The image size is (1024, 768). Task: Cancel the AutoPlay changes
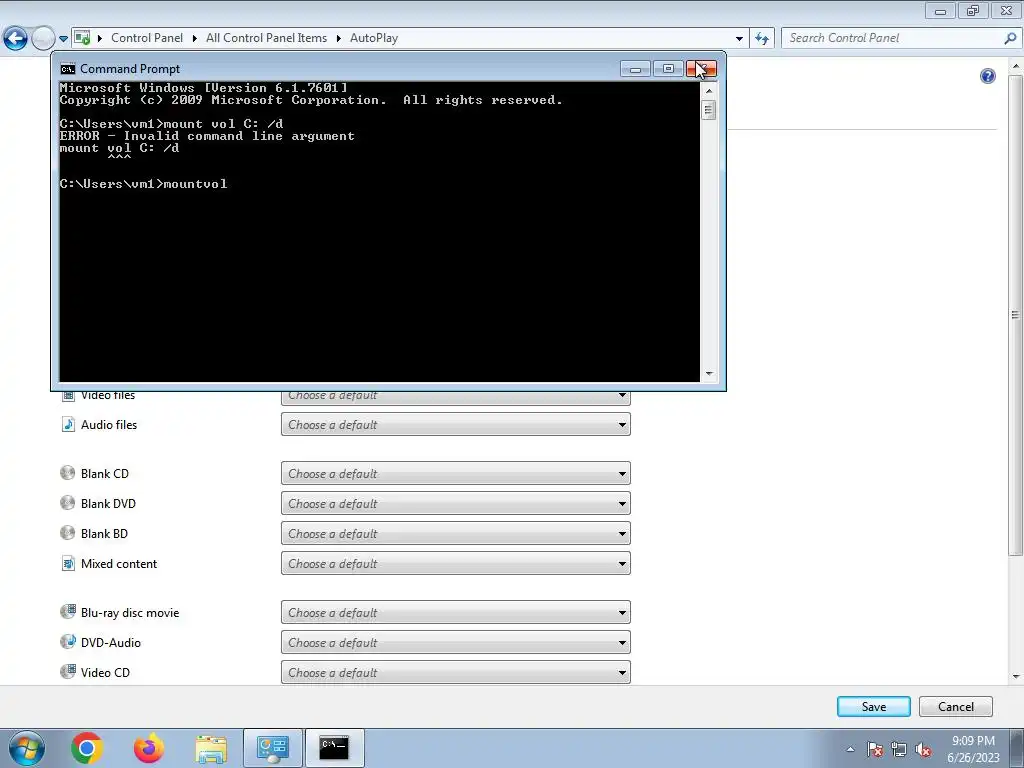pos(955,707)
